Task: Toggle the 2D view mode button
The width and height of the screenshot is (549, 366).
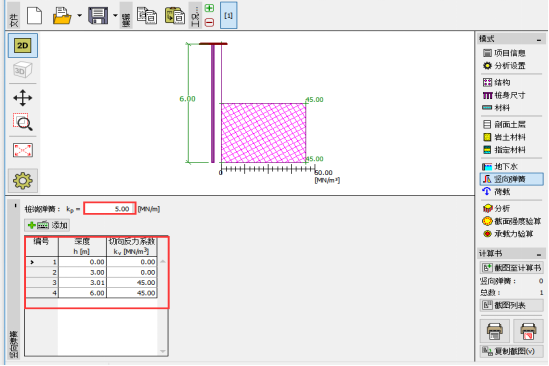Action: pyautogui.click(x=23, y=46)
